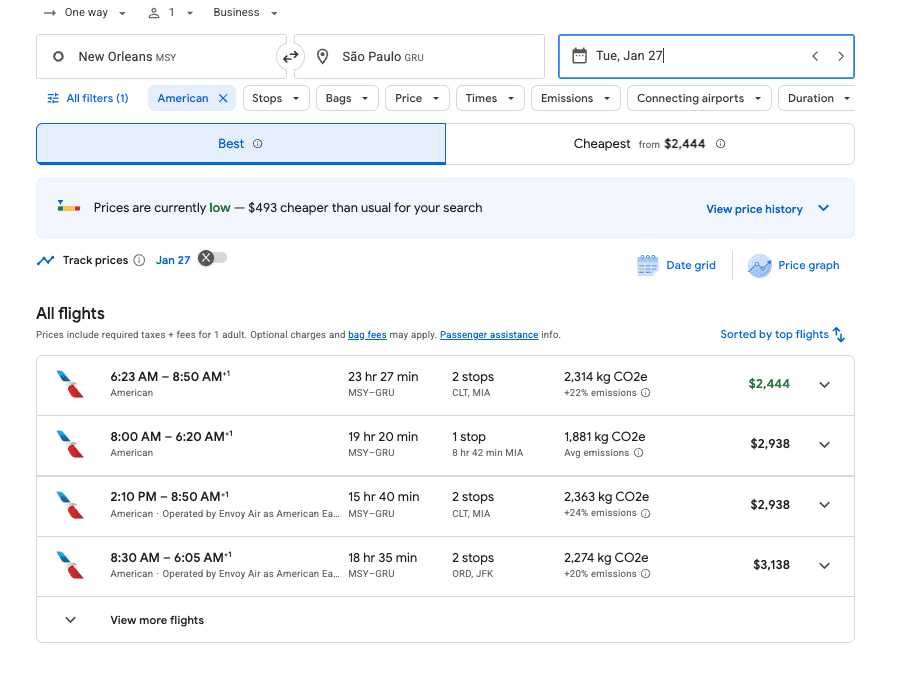Viewport: 913px width, 686px height.
Task: Open the Bags filter dropdown
Action: point(347,99)
